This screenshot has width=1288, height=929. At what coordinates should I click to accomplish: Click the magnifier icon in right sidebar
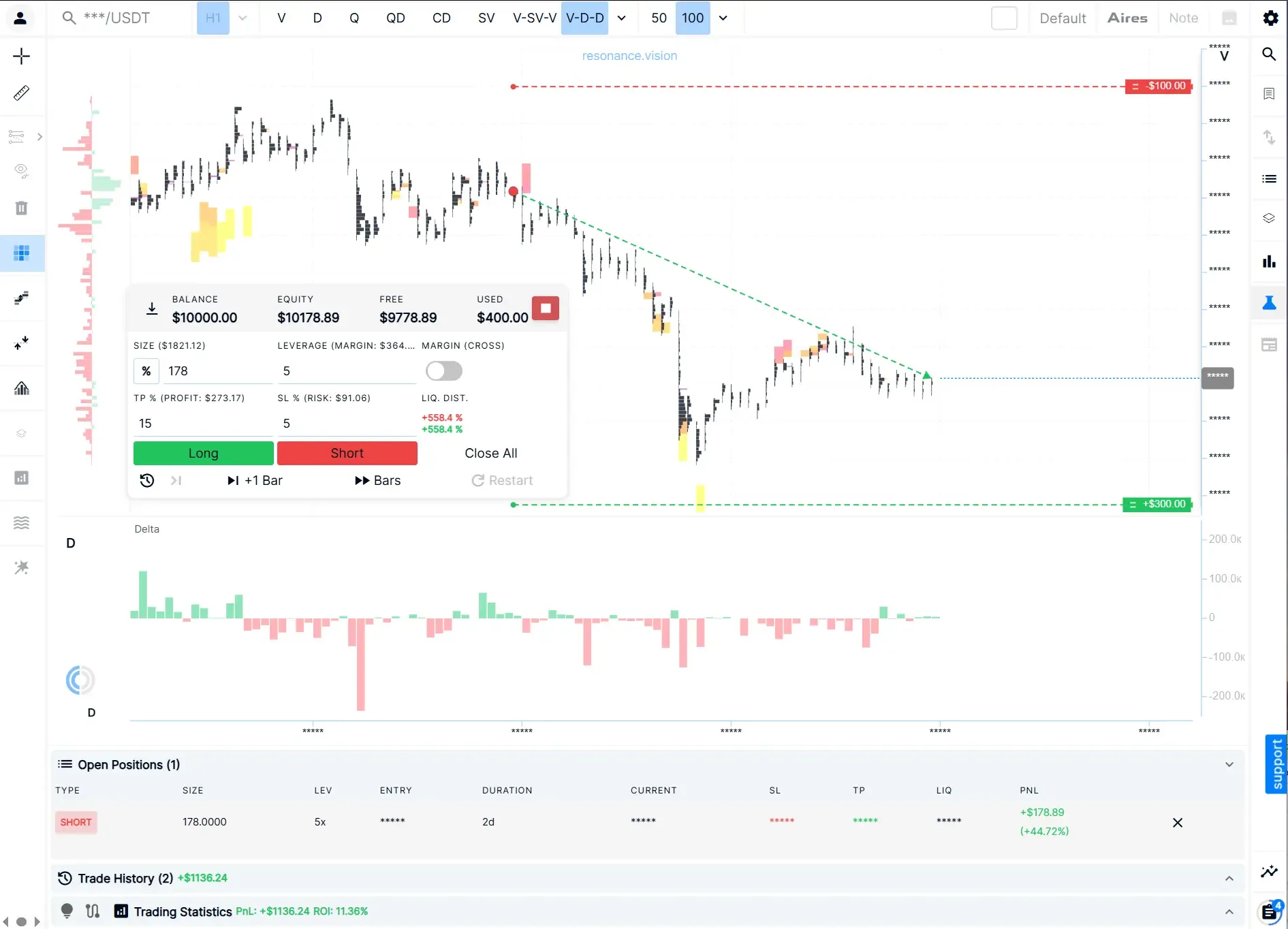(x=1269, y=54)
